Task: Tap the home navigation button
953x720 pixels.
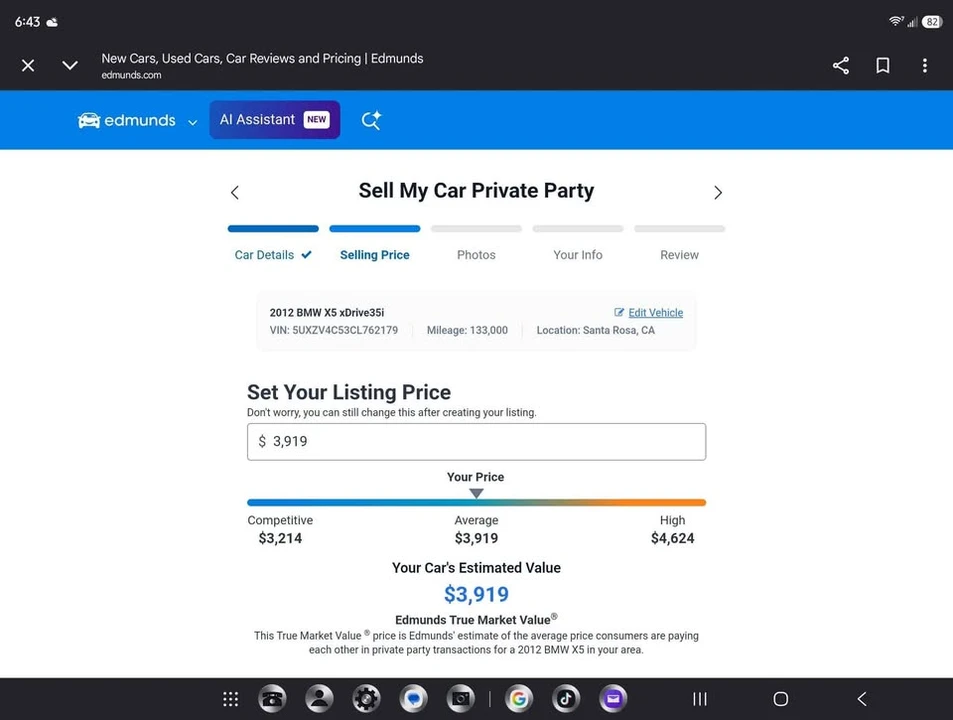Action: (x=780, y=699)
